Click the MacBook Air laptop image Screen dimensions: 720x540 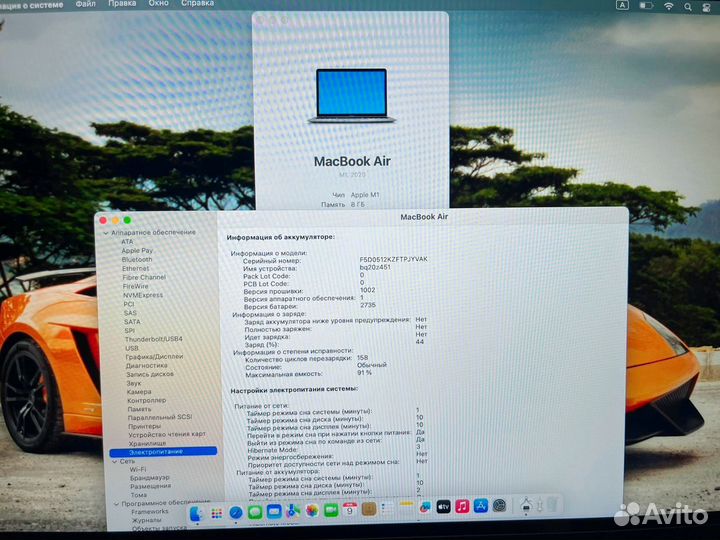(x=351, y=96)
